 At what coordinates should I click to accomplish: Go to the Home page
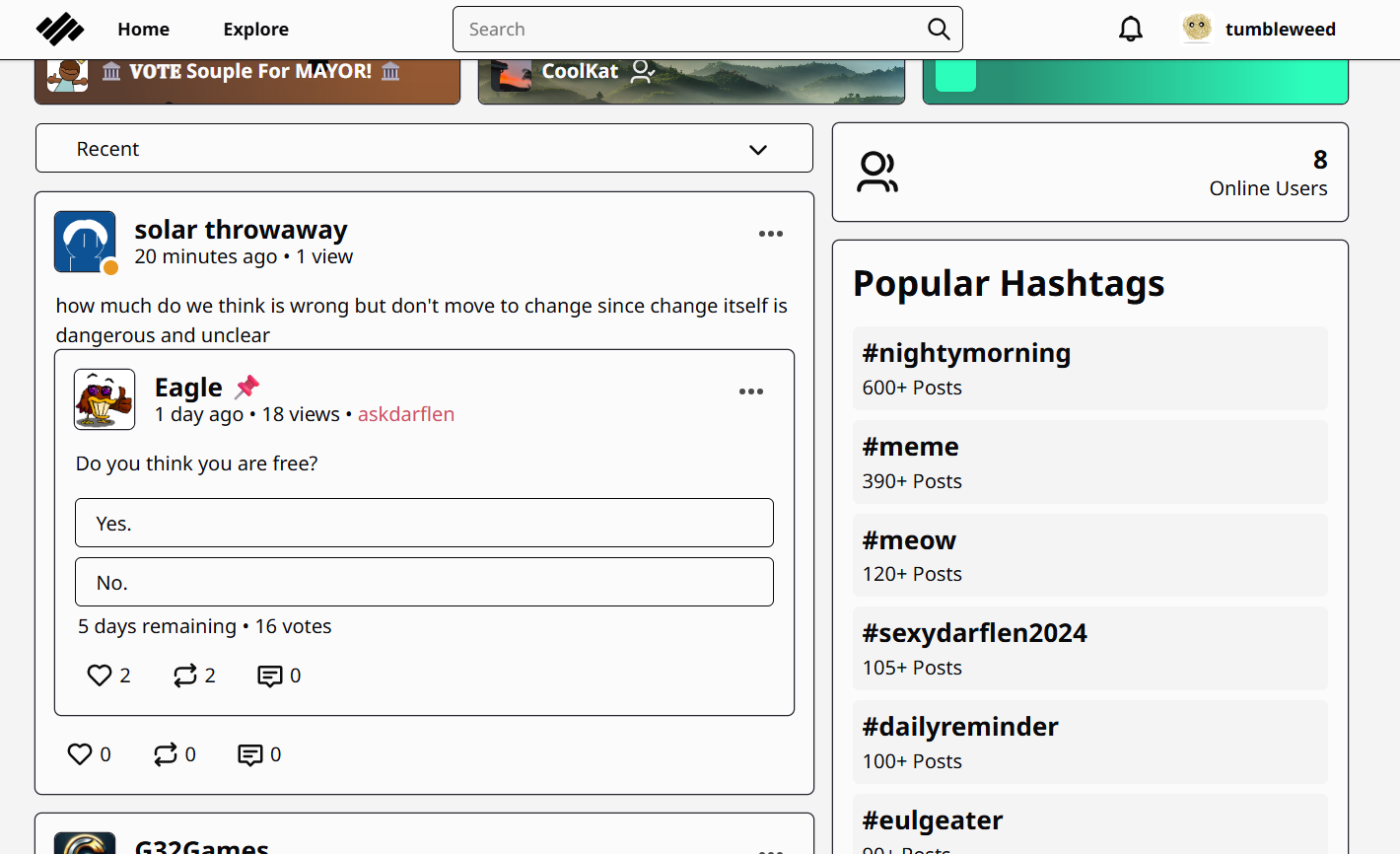click(x=143, y=30)
